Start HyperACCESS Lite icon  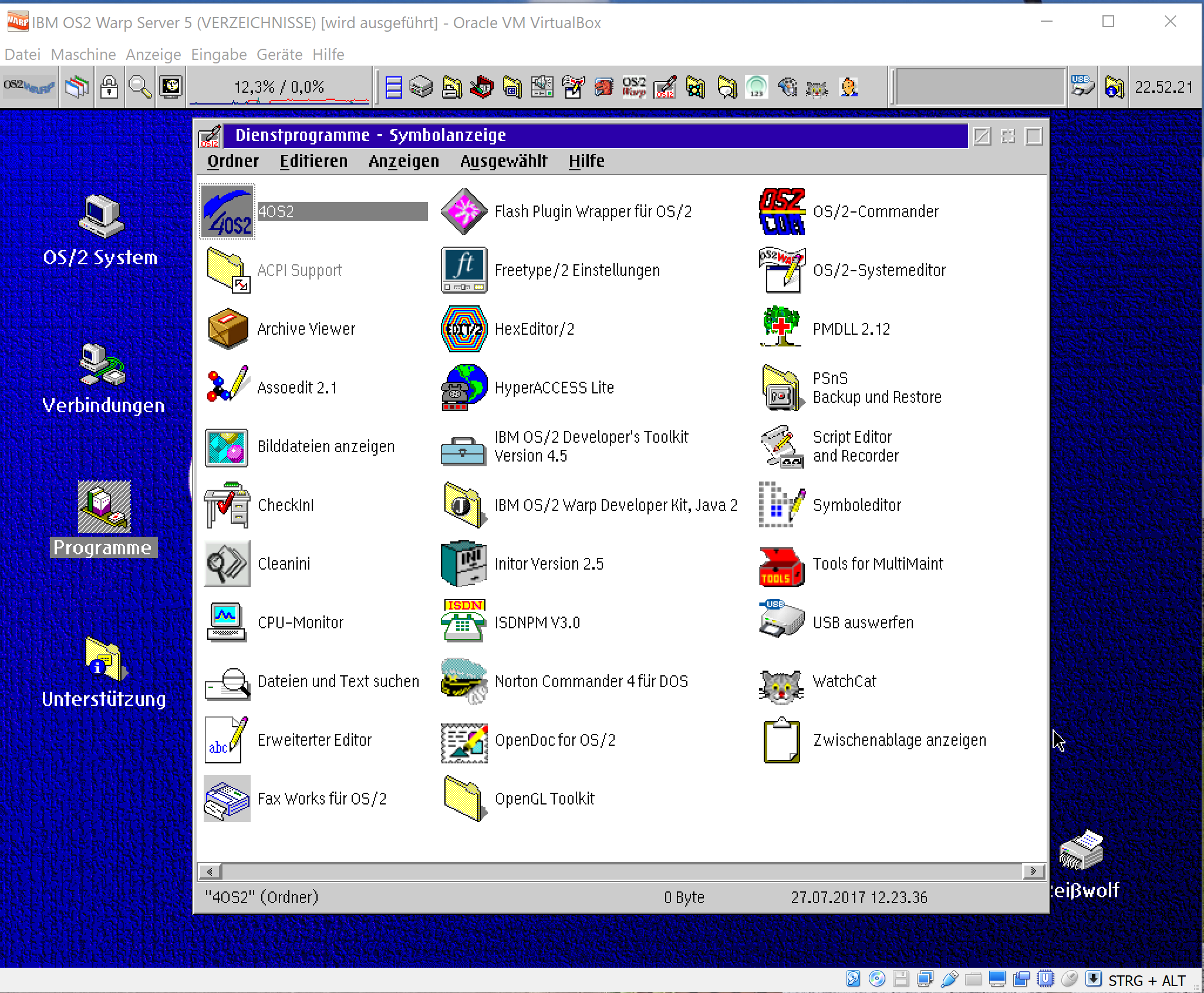pyautogui.click(x=464, y=388)
